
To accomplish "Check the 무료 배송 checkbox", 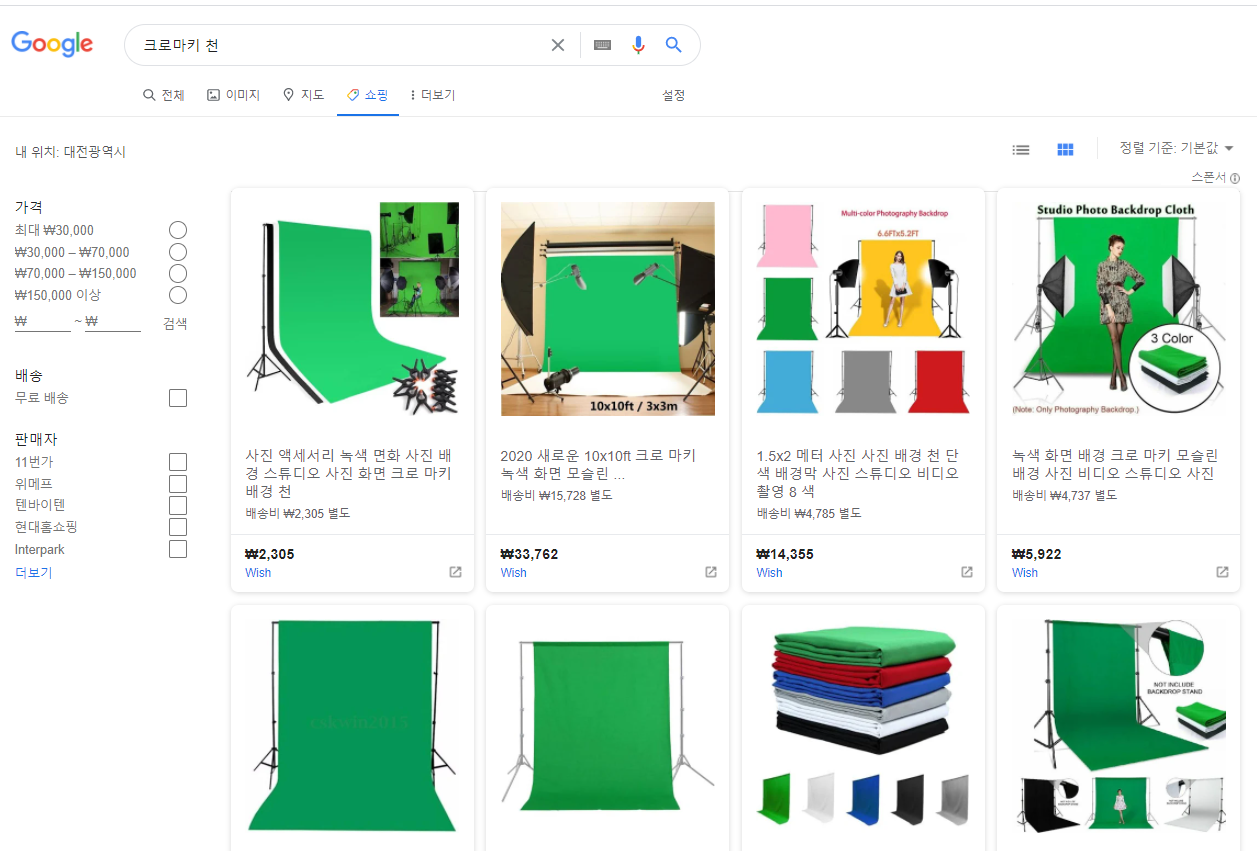I will [x=178, y=398].
